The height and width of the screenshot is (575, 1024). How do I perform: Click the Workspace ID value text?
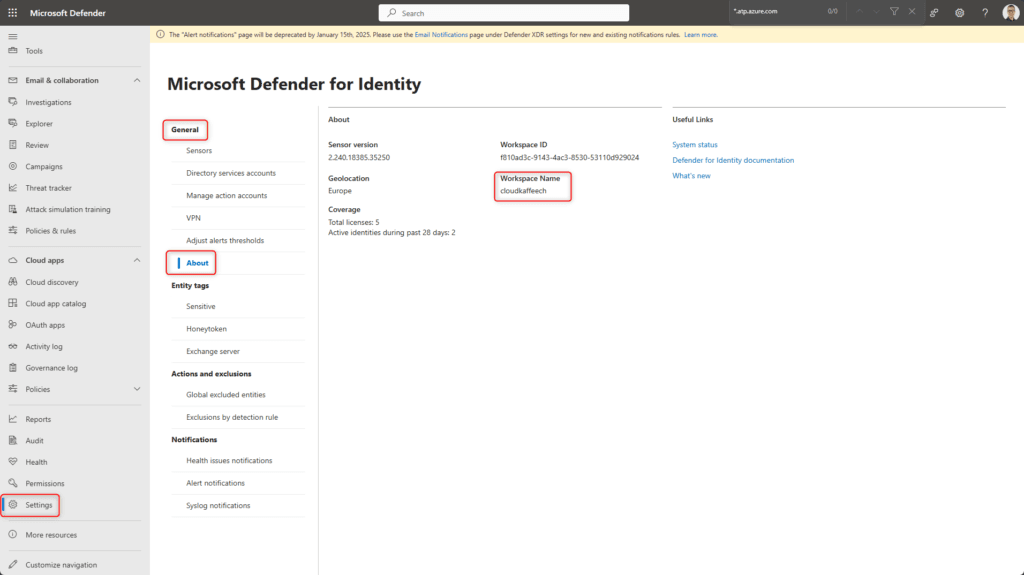click(569, 157)
